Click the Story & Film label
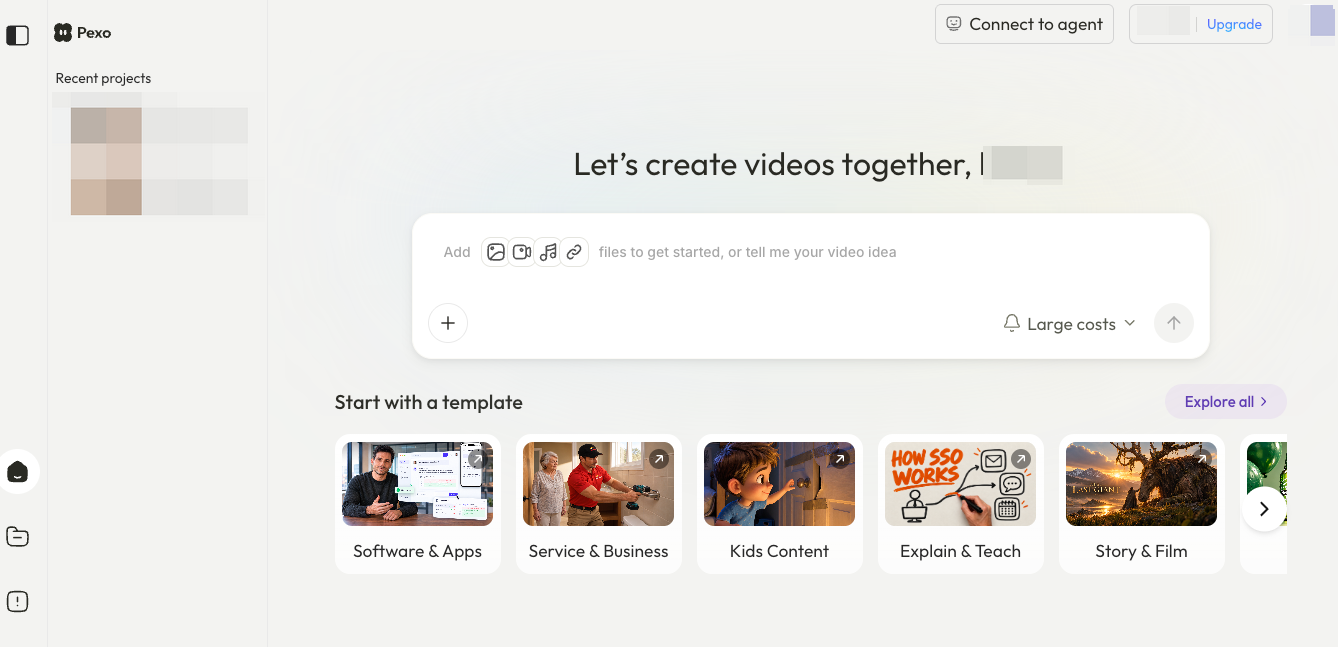 click(x=1141, y=551)
